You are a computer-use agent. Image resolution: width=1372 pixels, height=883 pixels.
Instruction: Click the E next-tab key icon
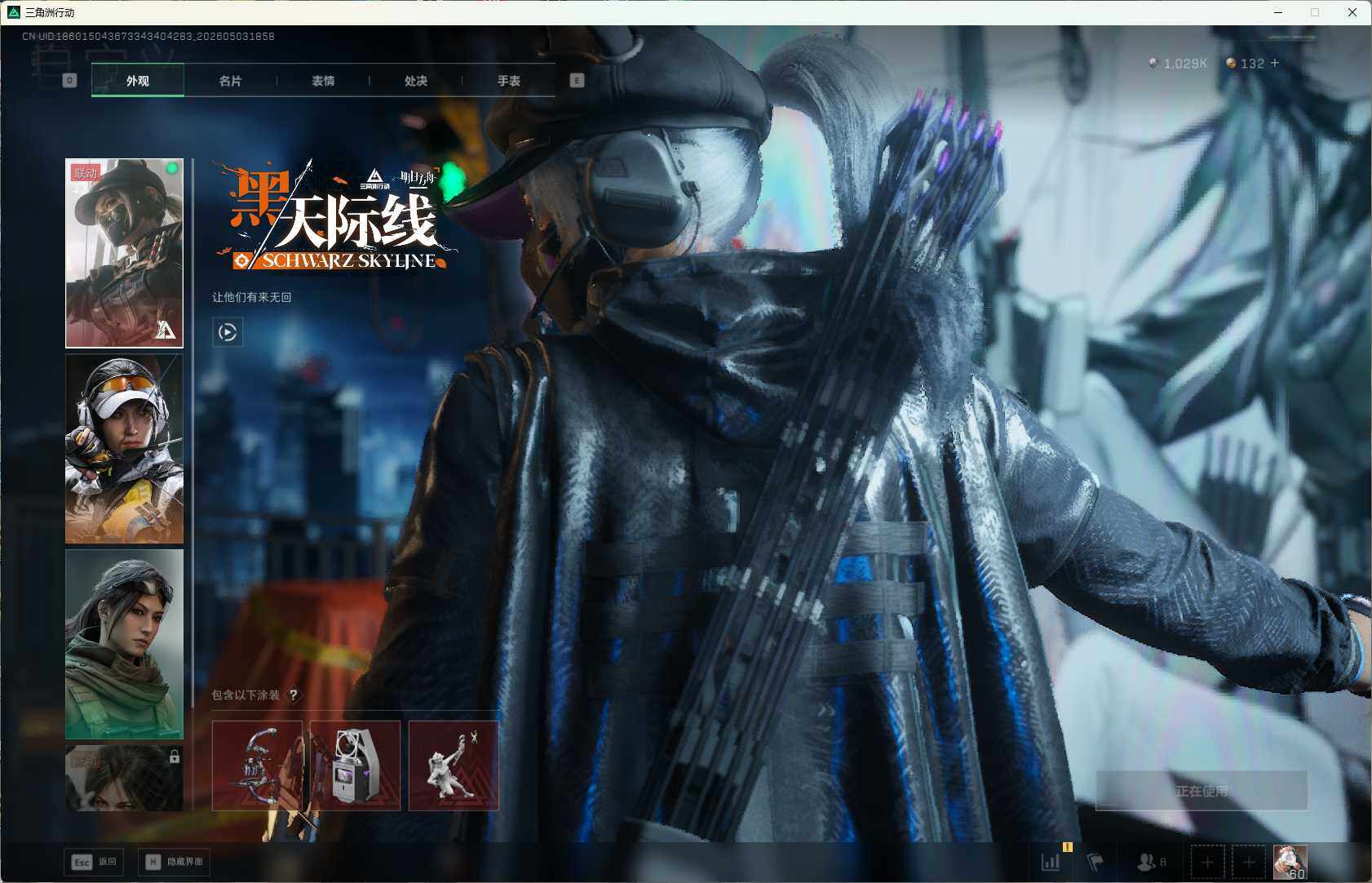pos(577,80)
